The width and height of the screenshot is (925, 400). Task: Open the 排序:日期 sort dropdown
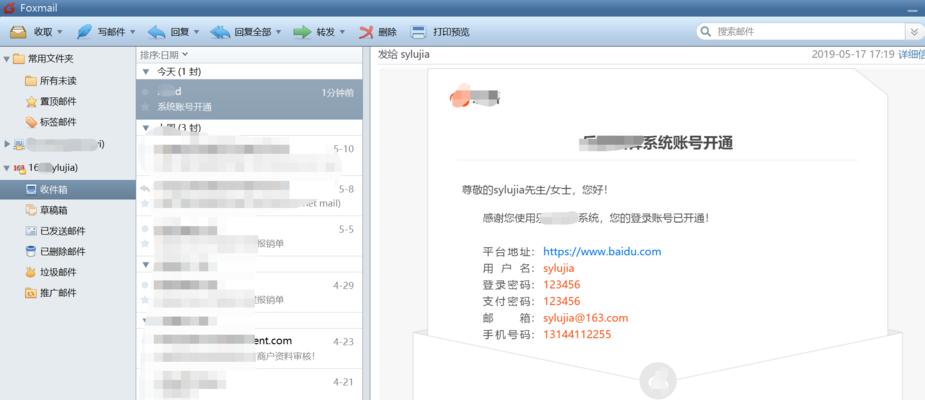[164, 55]
